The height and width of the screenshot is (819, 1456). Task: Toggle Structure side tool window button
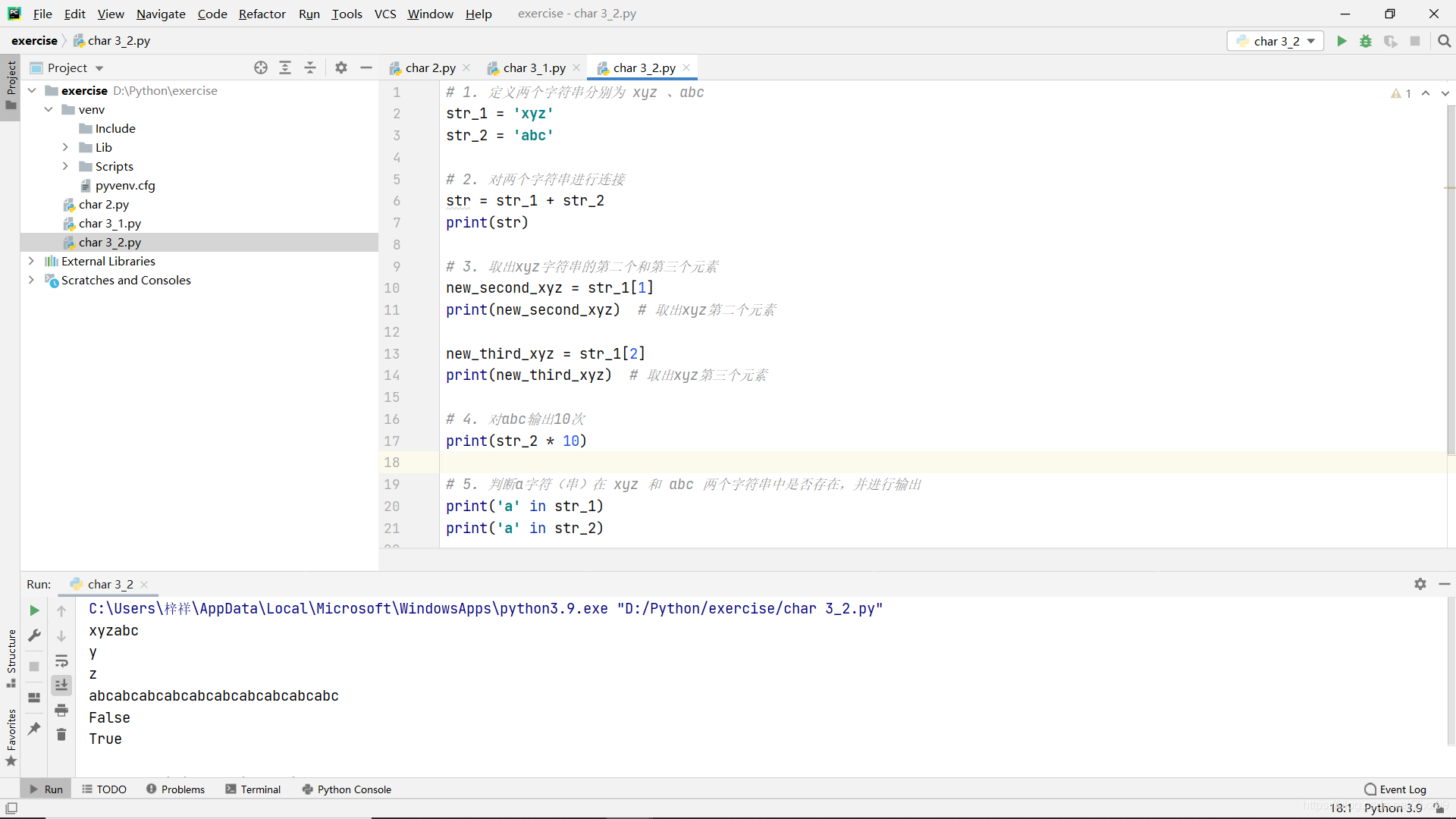[x=11, y=658]
